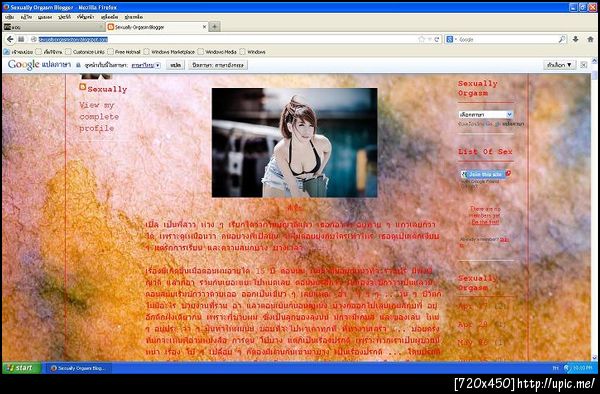Click the blog post photo
The height and width of the screenshot is (394, 600).
[x=294, y=143]
